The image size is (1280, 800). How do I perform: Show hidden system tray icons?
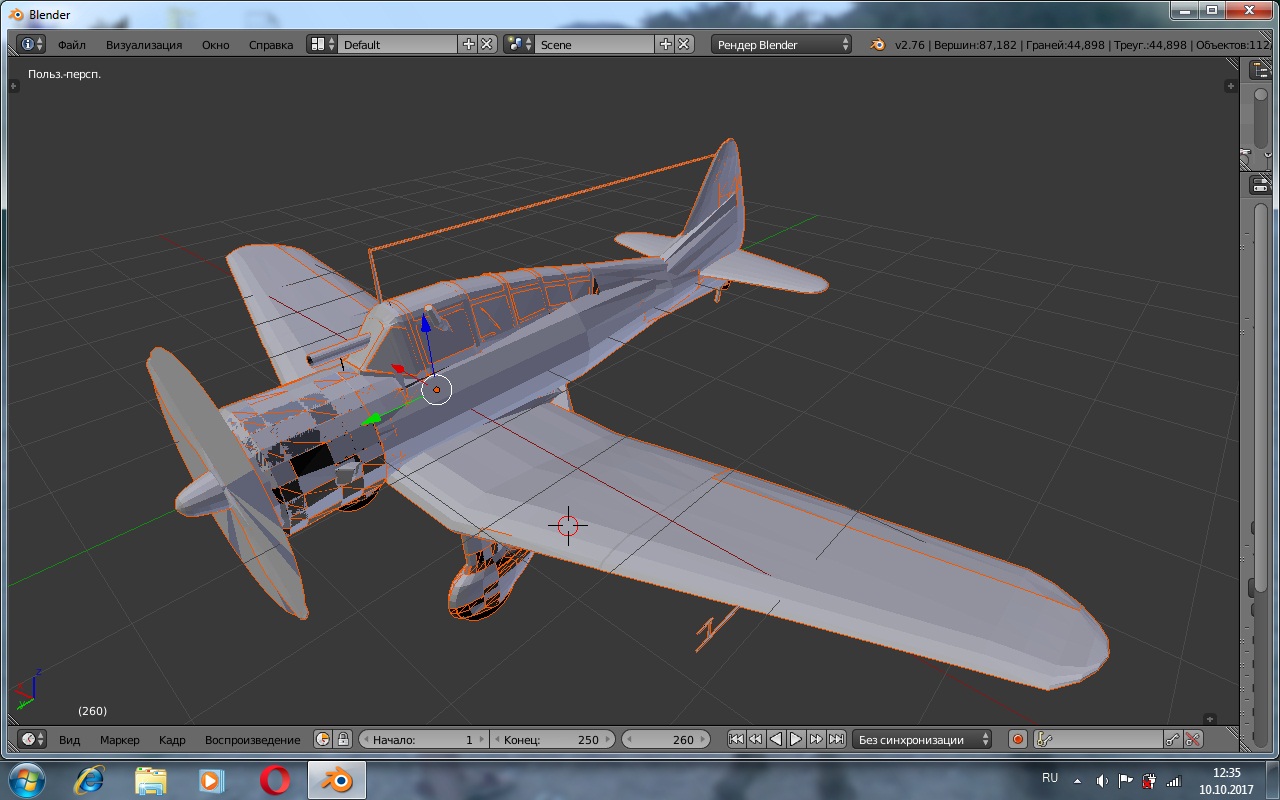point(1078,780)
